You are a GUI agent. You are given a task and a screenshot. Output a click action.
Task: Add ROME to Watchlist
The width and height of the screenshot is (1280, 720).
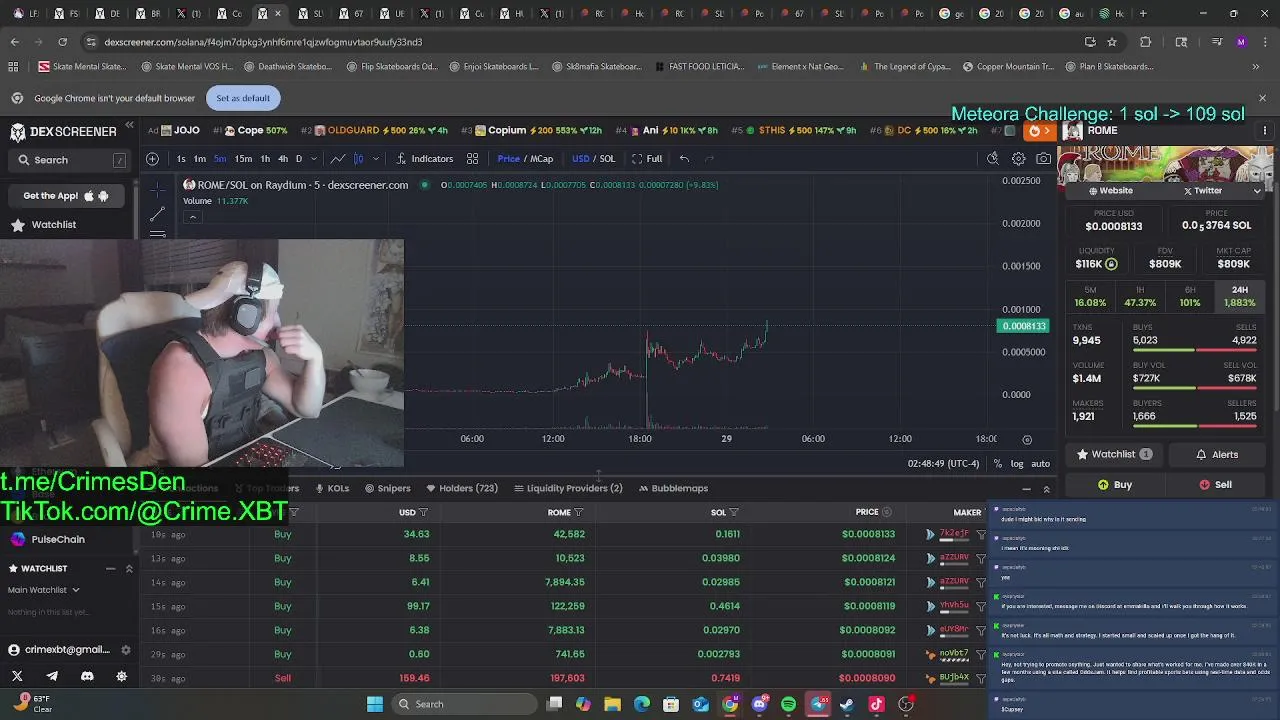point(1114,454)
